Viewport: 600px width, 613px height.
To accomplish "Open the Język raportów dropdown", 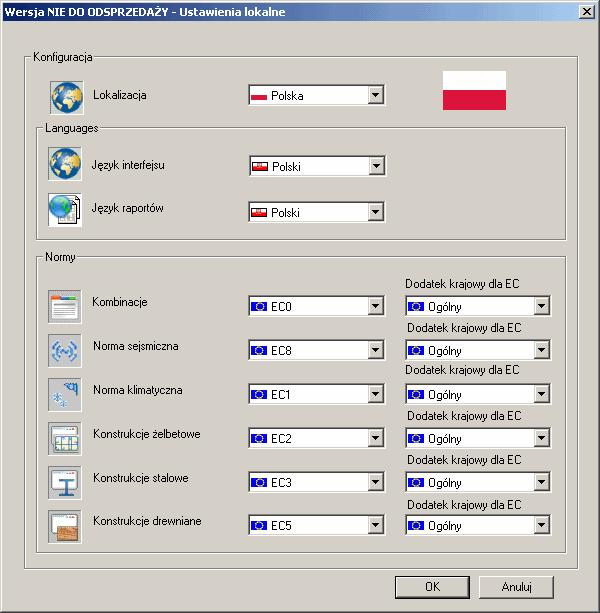I will coord(317,212).
